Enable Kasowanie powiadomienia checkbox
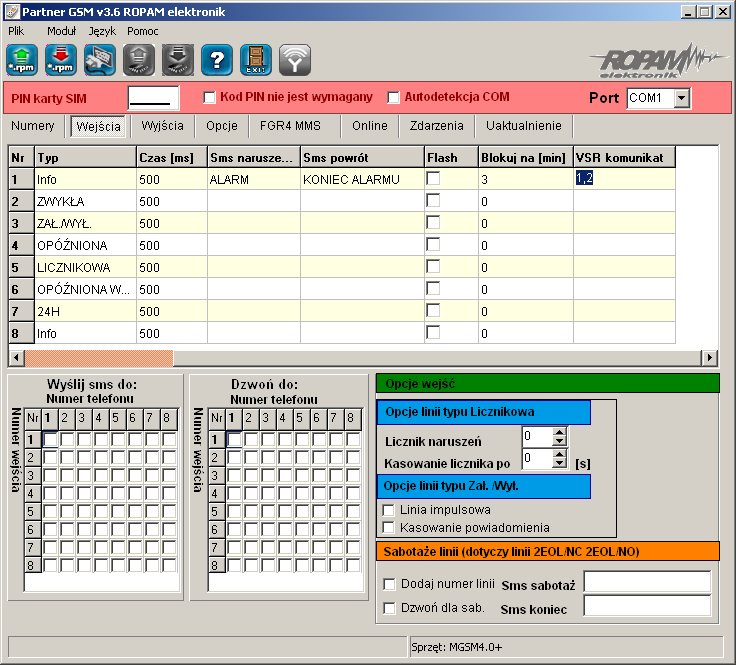This screenshot has width=736, height=665. [x=389, y=528]
